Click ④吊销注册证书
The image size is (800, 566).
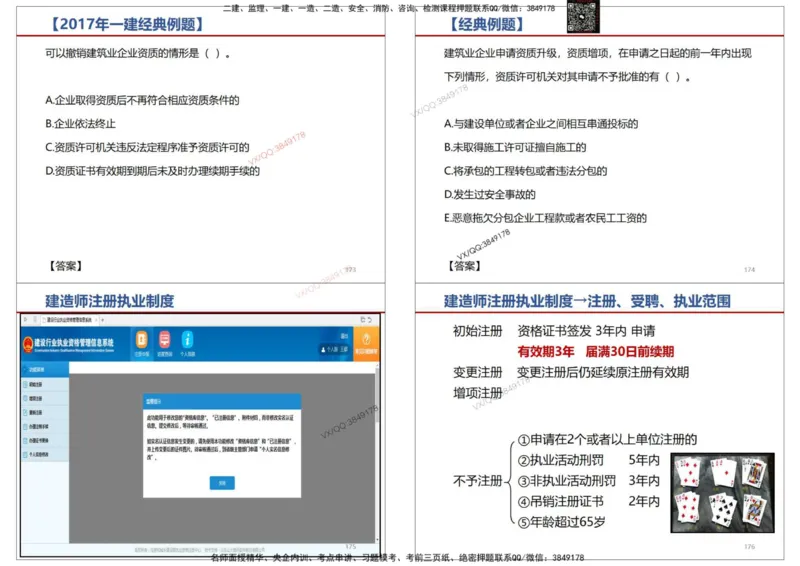(x=560, y=502)
